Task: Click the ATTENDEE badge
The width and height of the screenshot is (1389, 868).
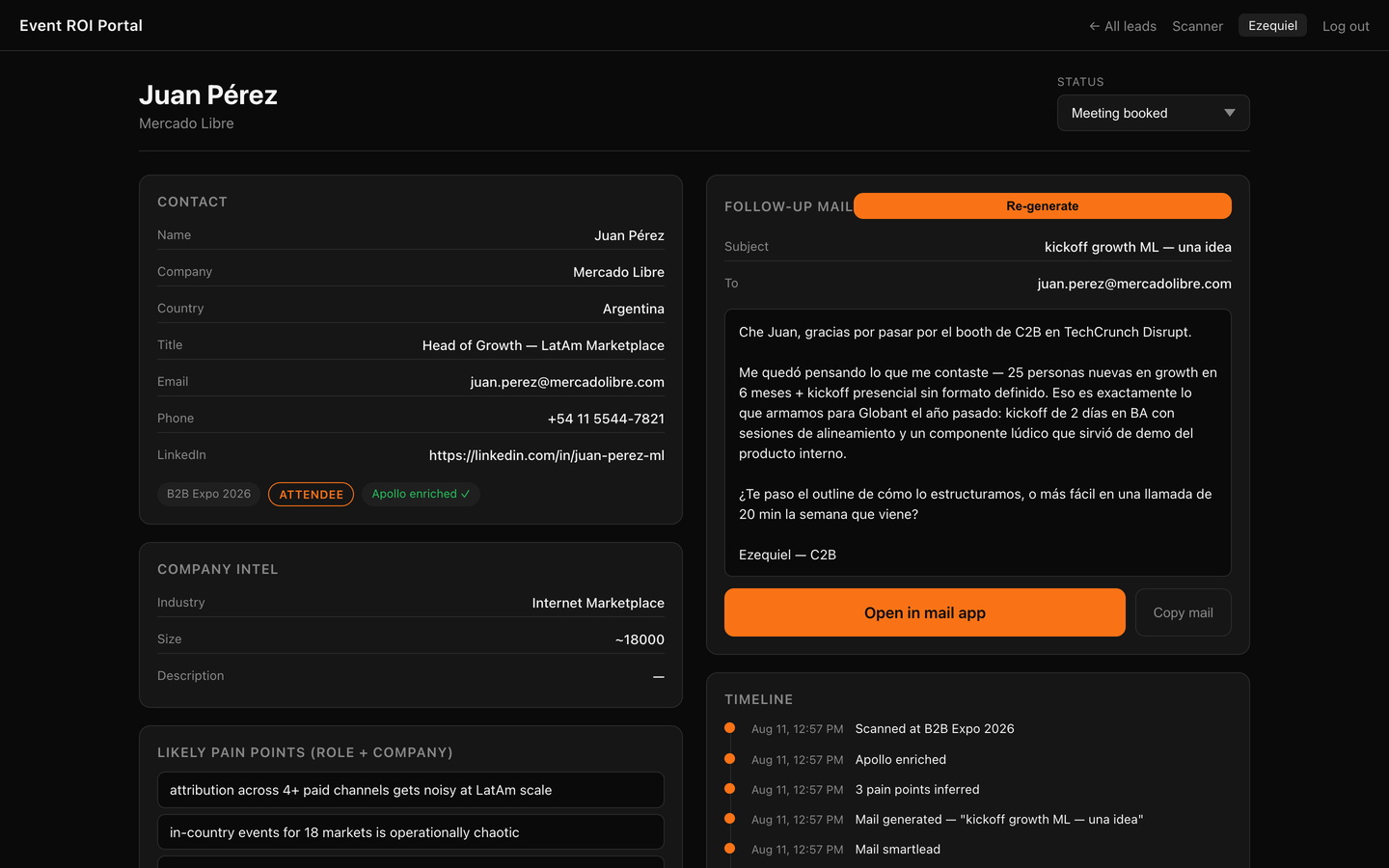Action: click(x=311, y=494)
